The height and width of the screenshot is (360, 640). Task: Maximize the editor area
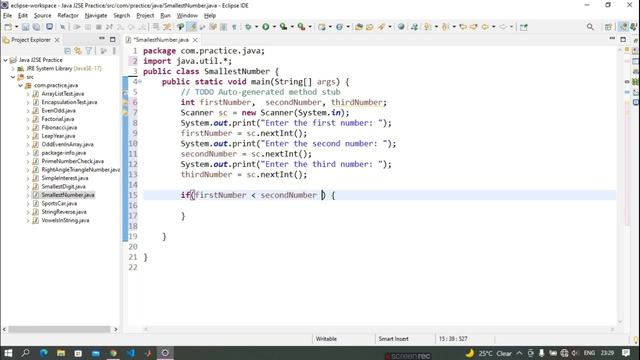coord(623,39)
